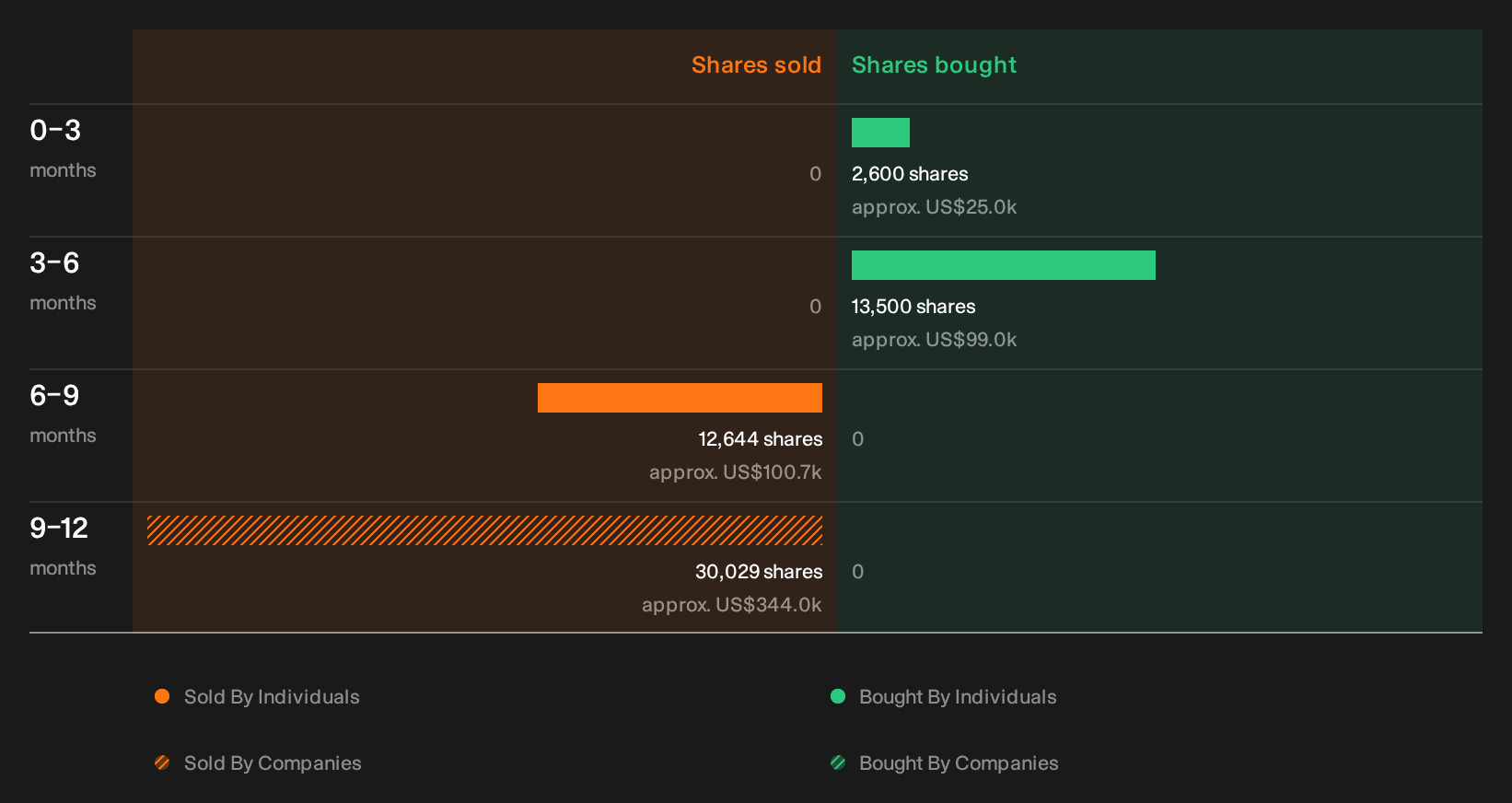Click the Shares bought column header
Viewport: 1512px width, 803px height.
click(x=934, y=65)
